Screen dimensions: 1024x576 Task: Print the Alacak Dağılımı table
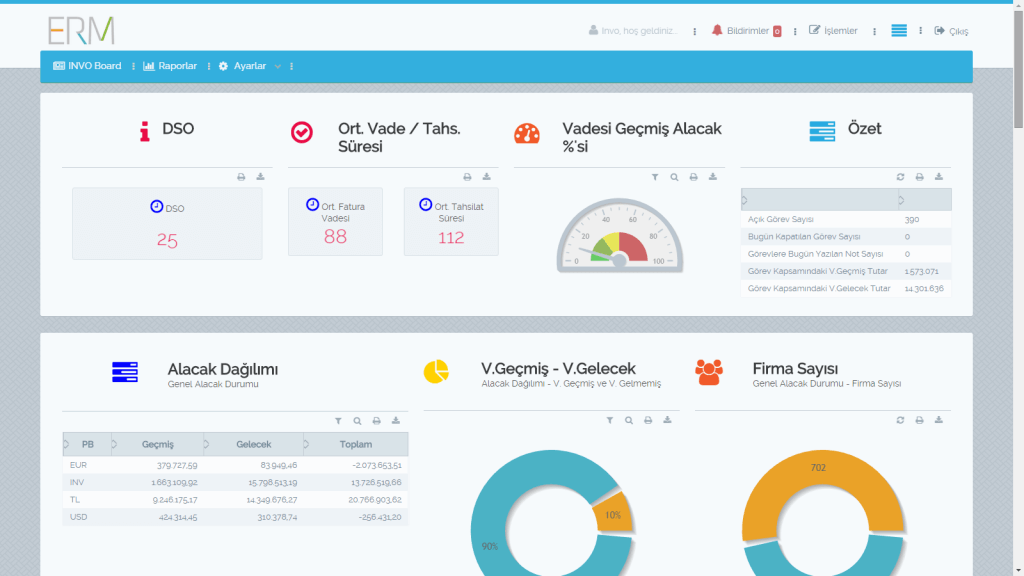coord(377,421)
